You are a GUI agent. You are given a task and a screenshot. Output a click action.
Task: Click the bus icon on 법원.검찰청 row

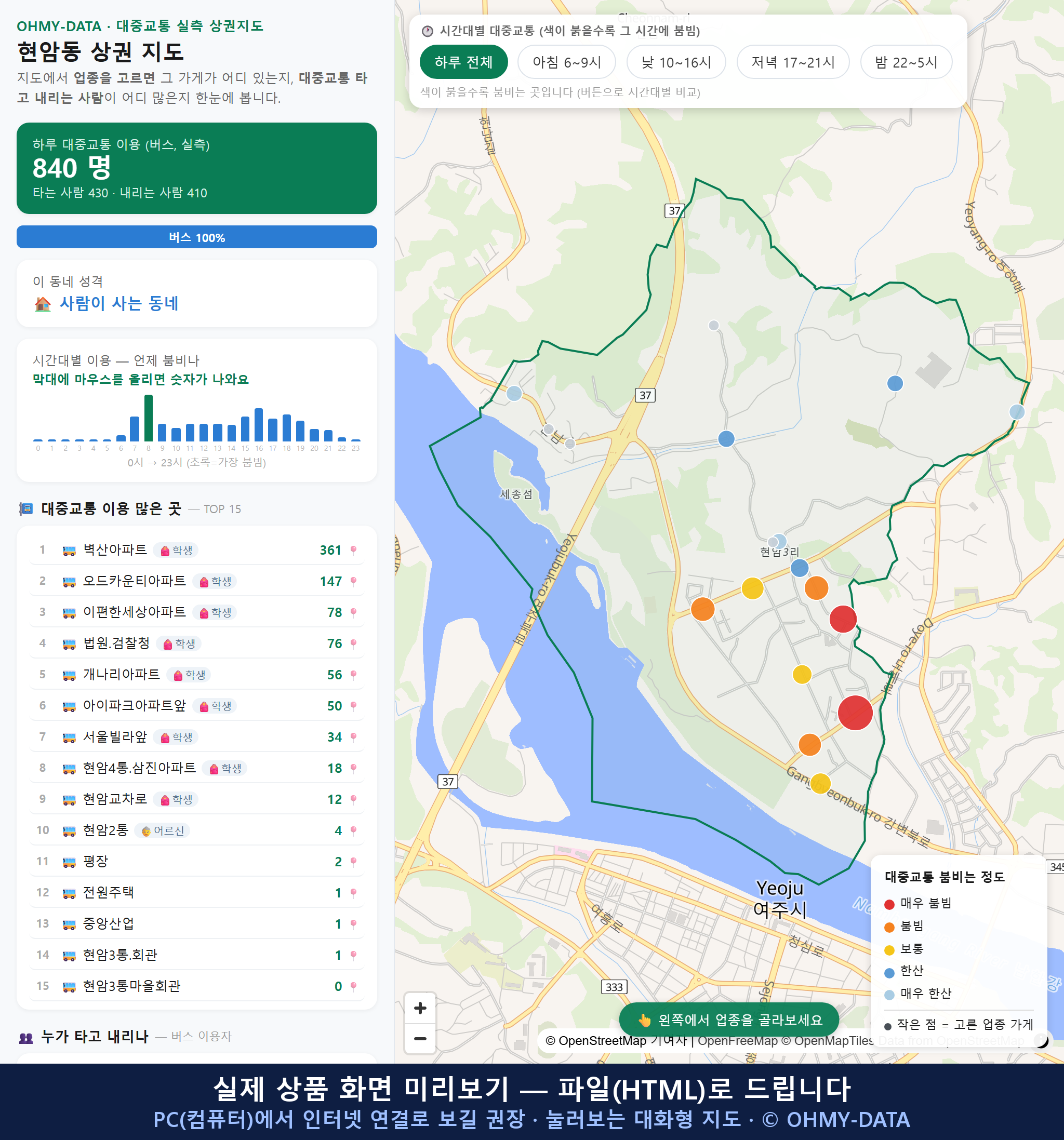[69, 644]
